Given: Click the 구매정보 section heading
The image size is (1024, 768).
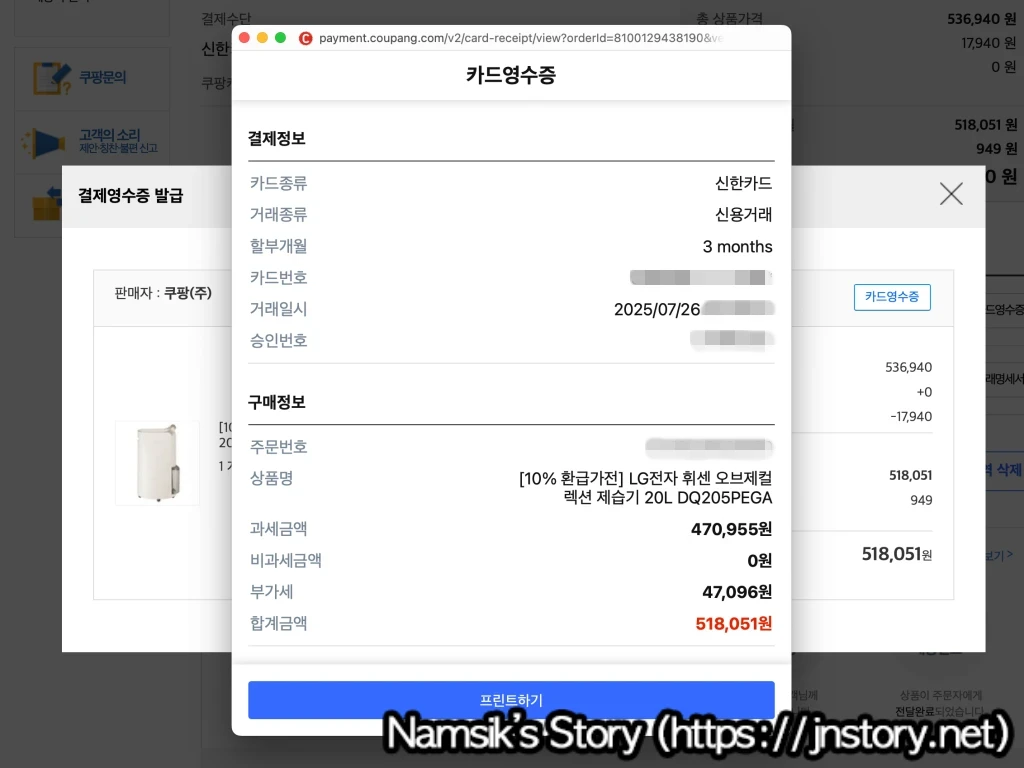Looking at the screenshot, I should pyautogui.click(x=277, y=402).
